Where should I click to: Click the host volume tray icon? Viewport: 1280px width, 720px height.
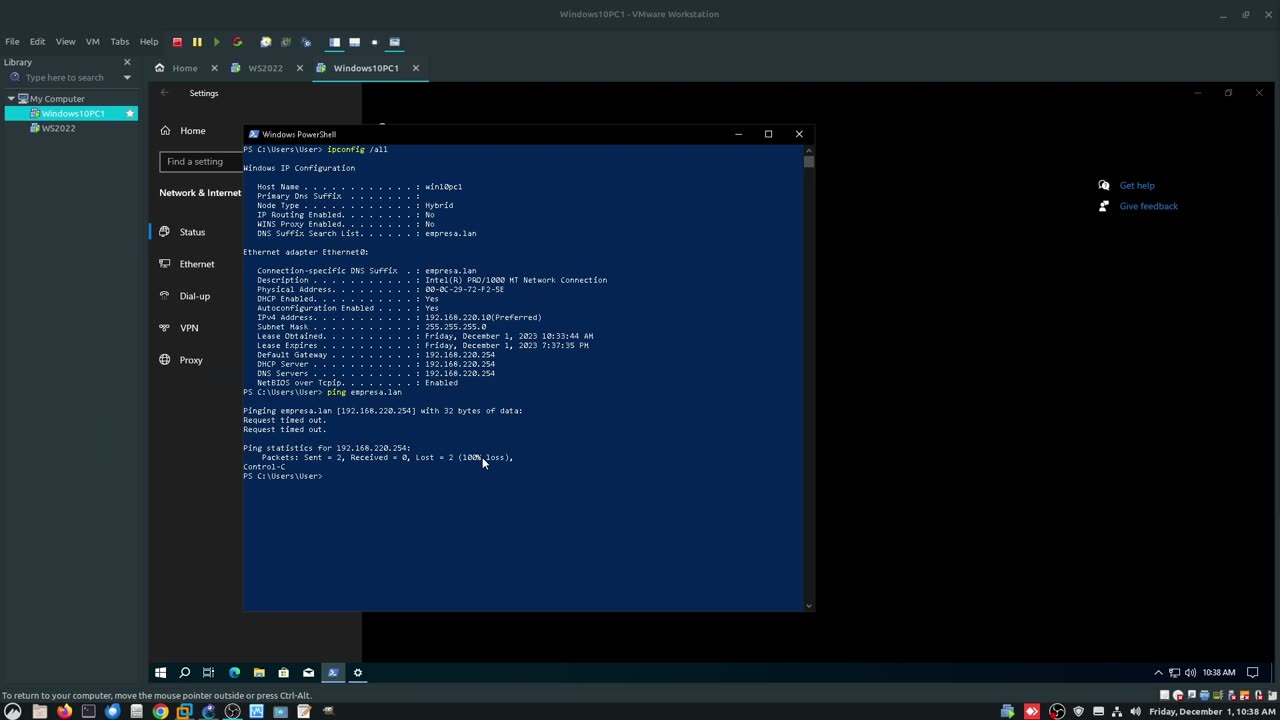1135,712
